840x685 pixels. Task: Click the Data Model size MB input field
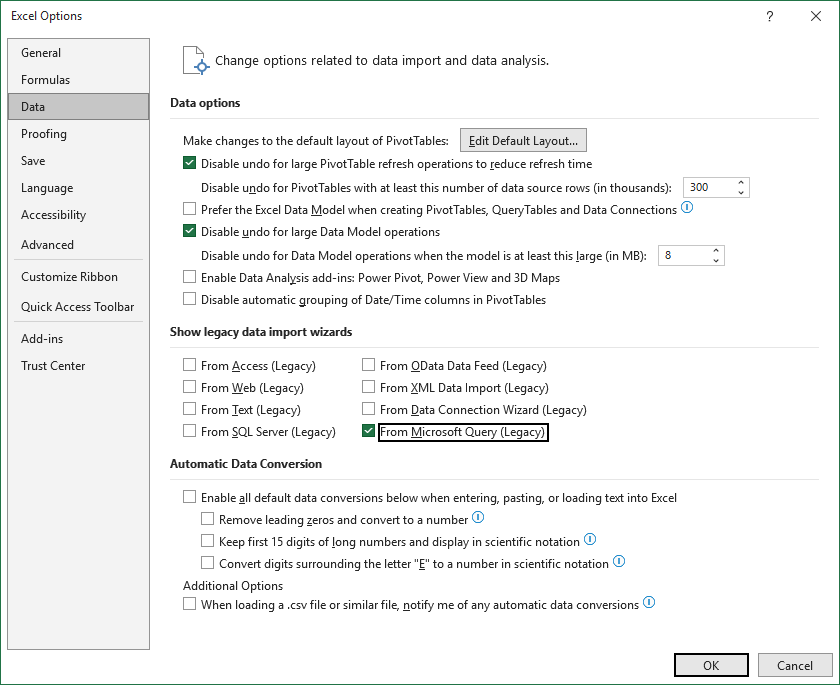click(x=685, y=255)
